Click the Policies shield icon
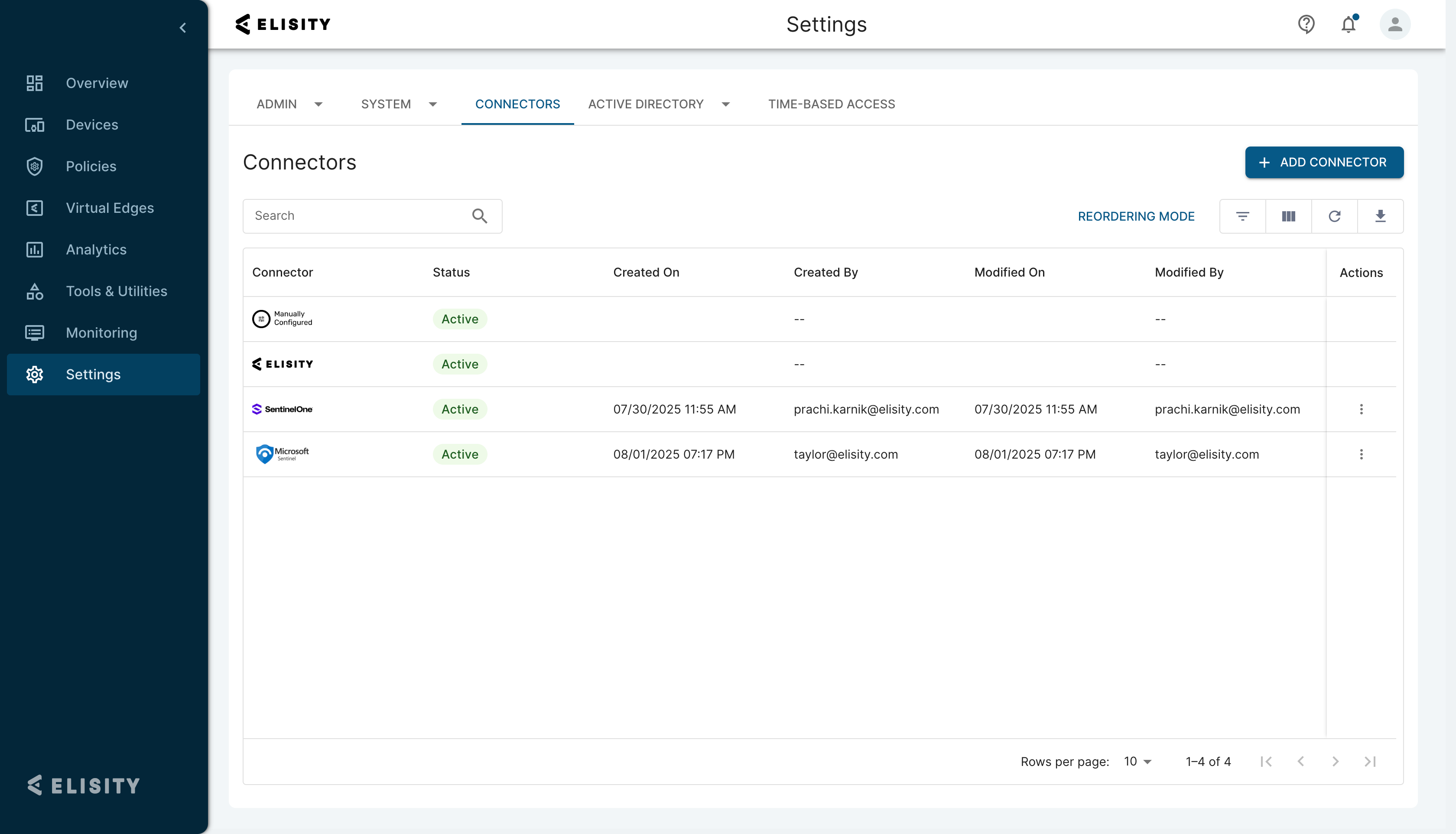Viewport: 1456px width, 834px height. point(34,167)
